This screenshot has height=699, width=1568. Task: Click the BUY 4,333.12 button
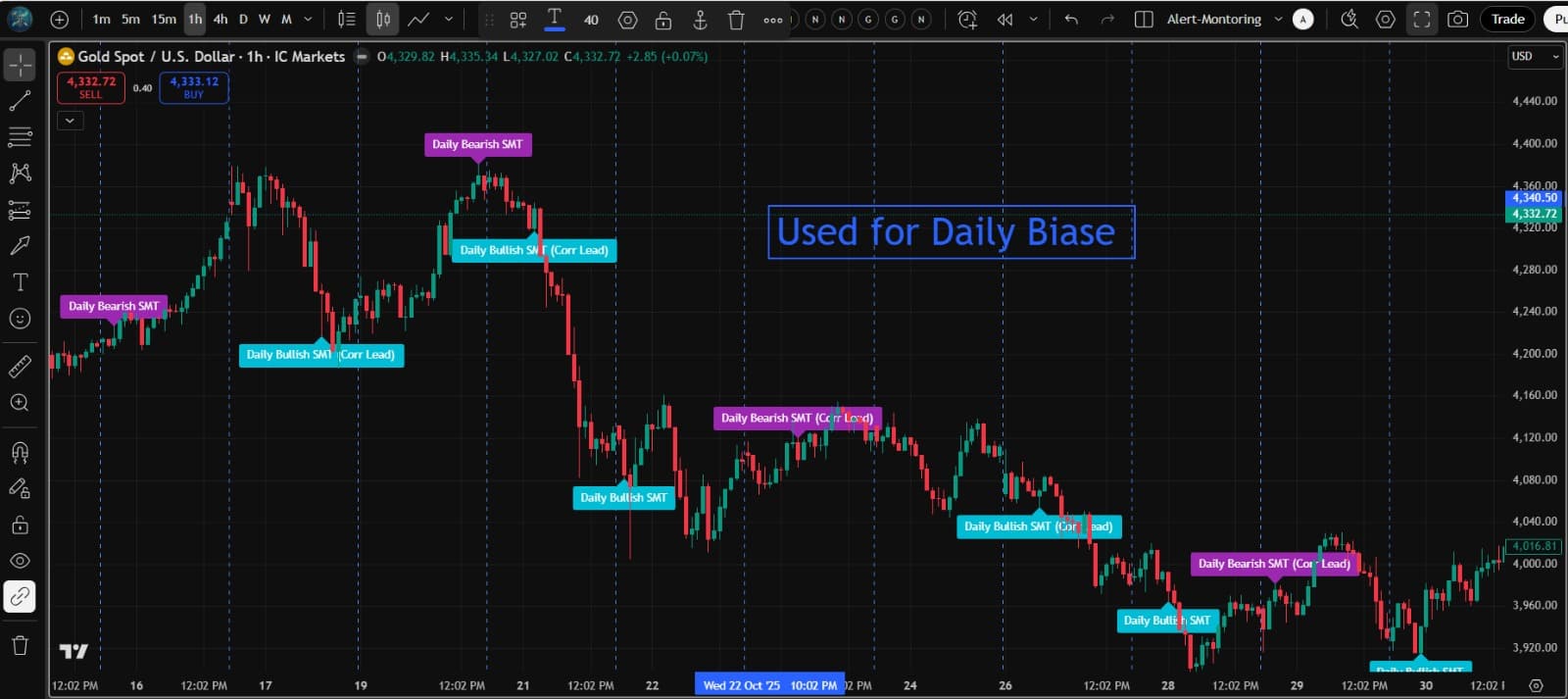194,87
